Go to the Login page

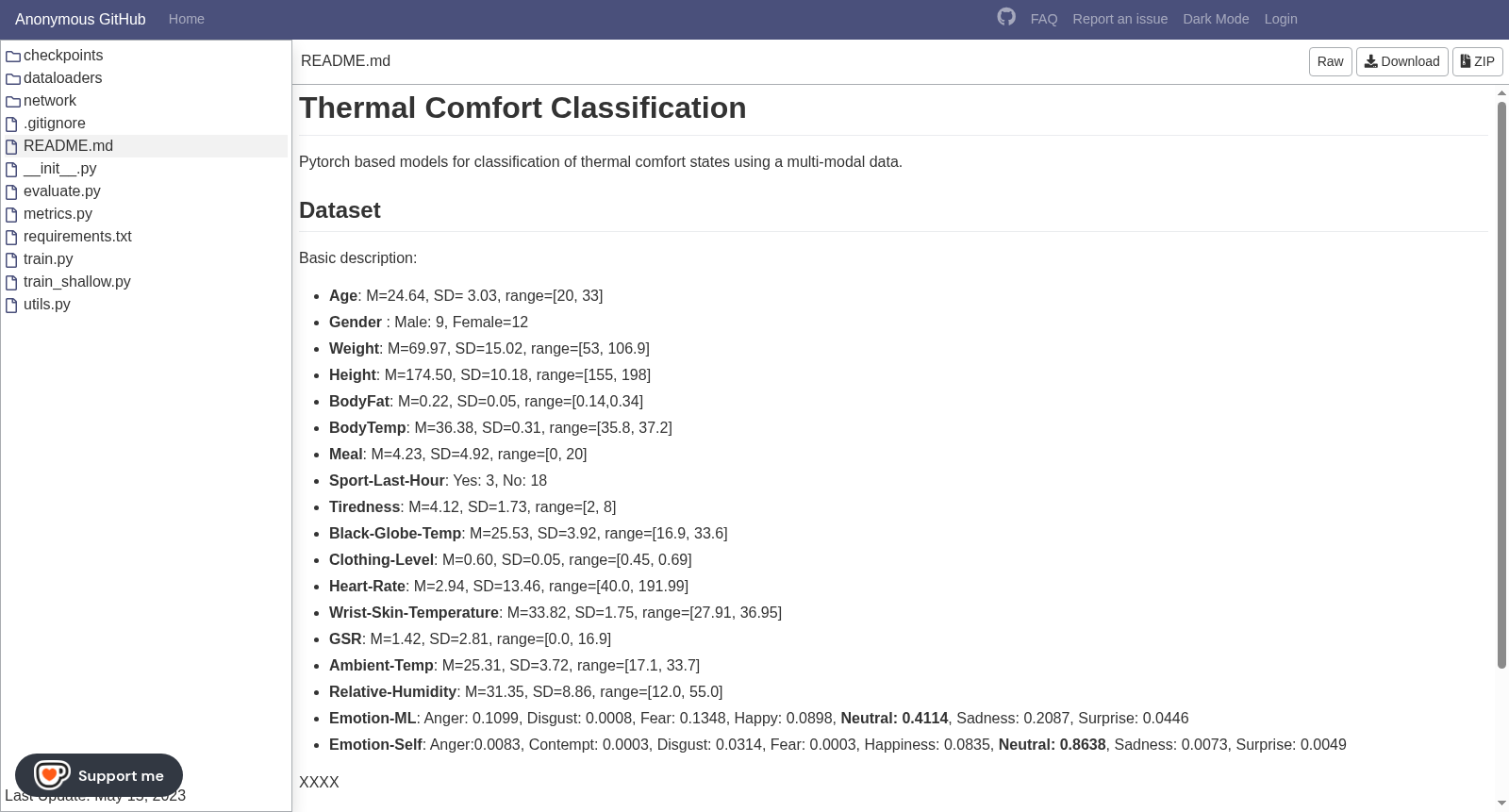(1281, 19)
